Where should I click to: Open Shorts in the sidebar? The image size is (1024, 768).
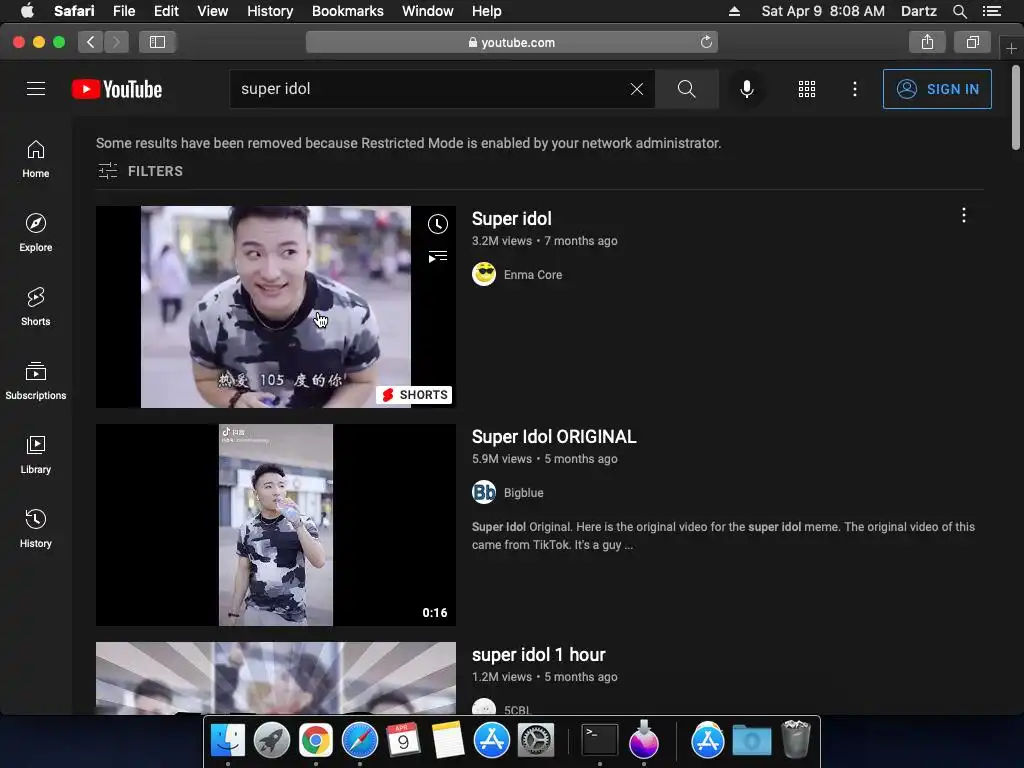(x=35, y=306)
